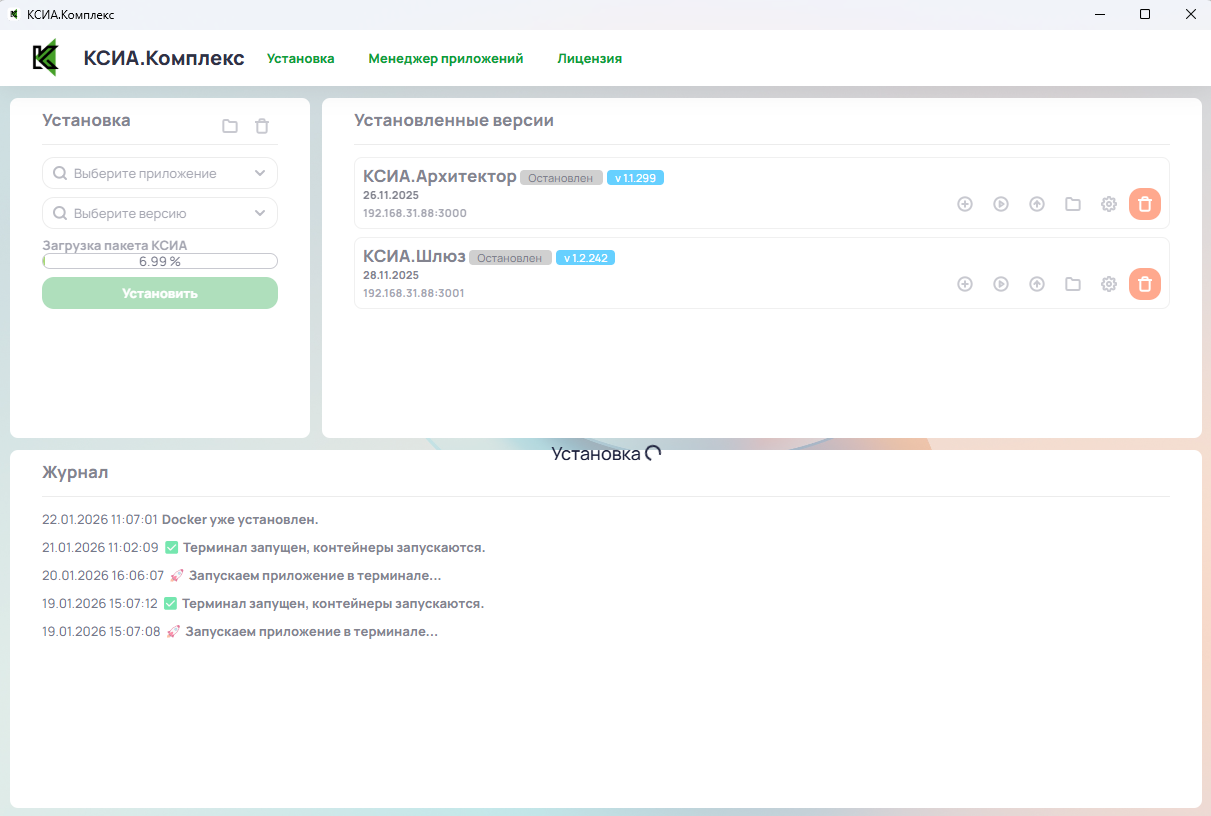Click the Загрузка пакета КСИА progress bar
Viewport: 1211px width, 816px height.
[x=159, y=260]
